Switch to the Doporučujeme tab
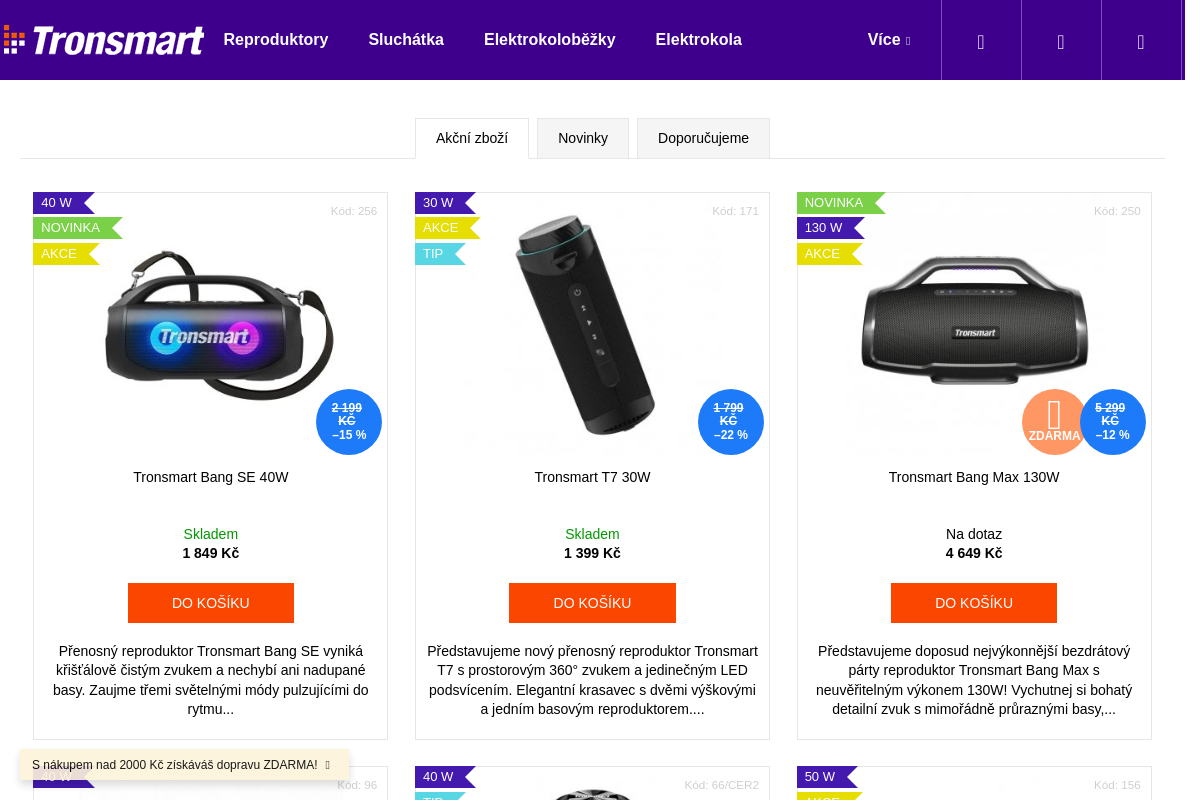The height and width of the screenshot is (800, 1200). click(703, 138)
